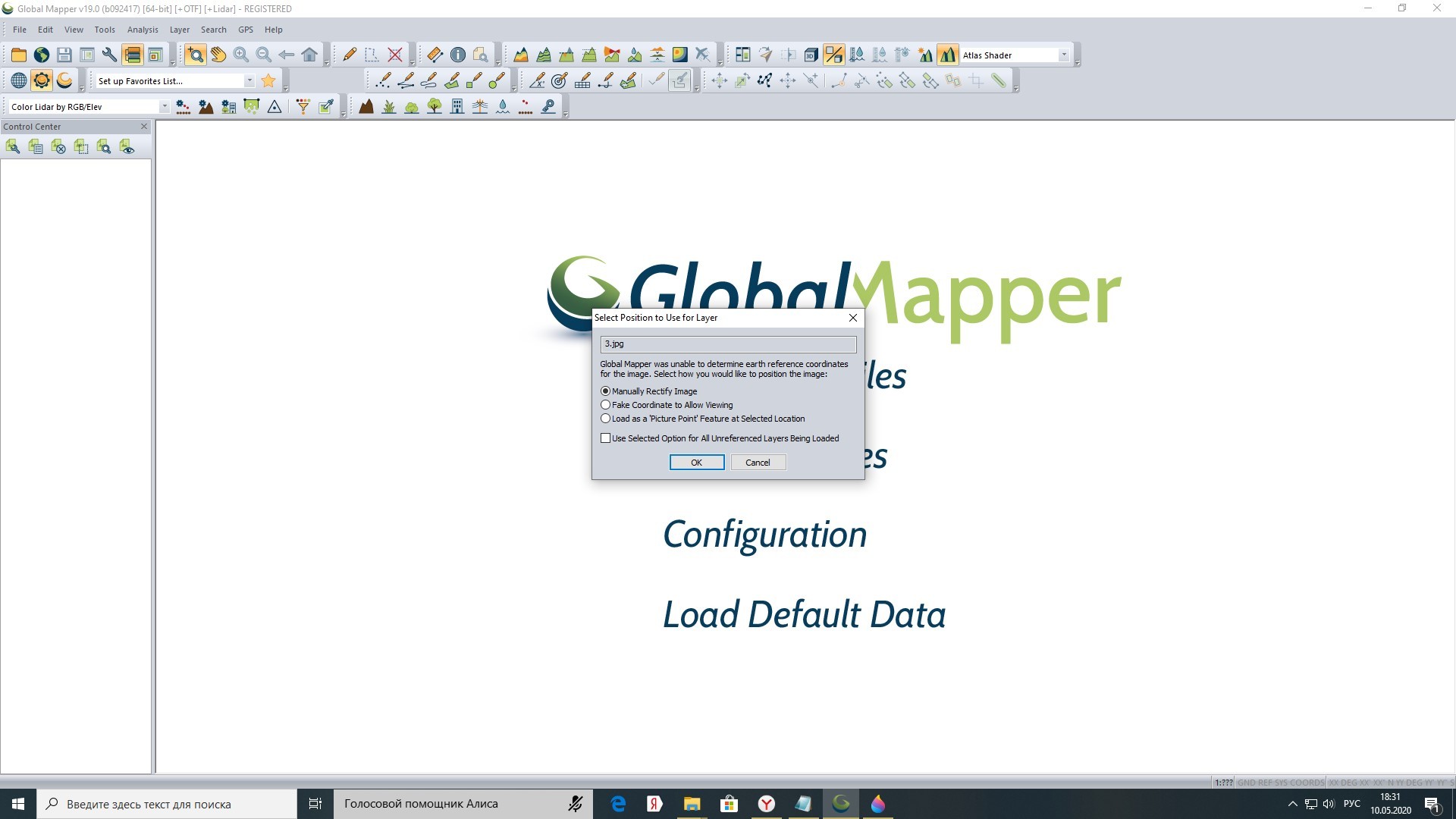
Task: Click the View Shed analysis icon
Action: coord(612,55)
